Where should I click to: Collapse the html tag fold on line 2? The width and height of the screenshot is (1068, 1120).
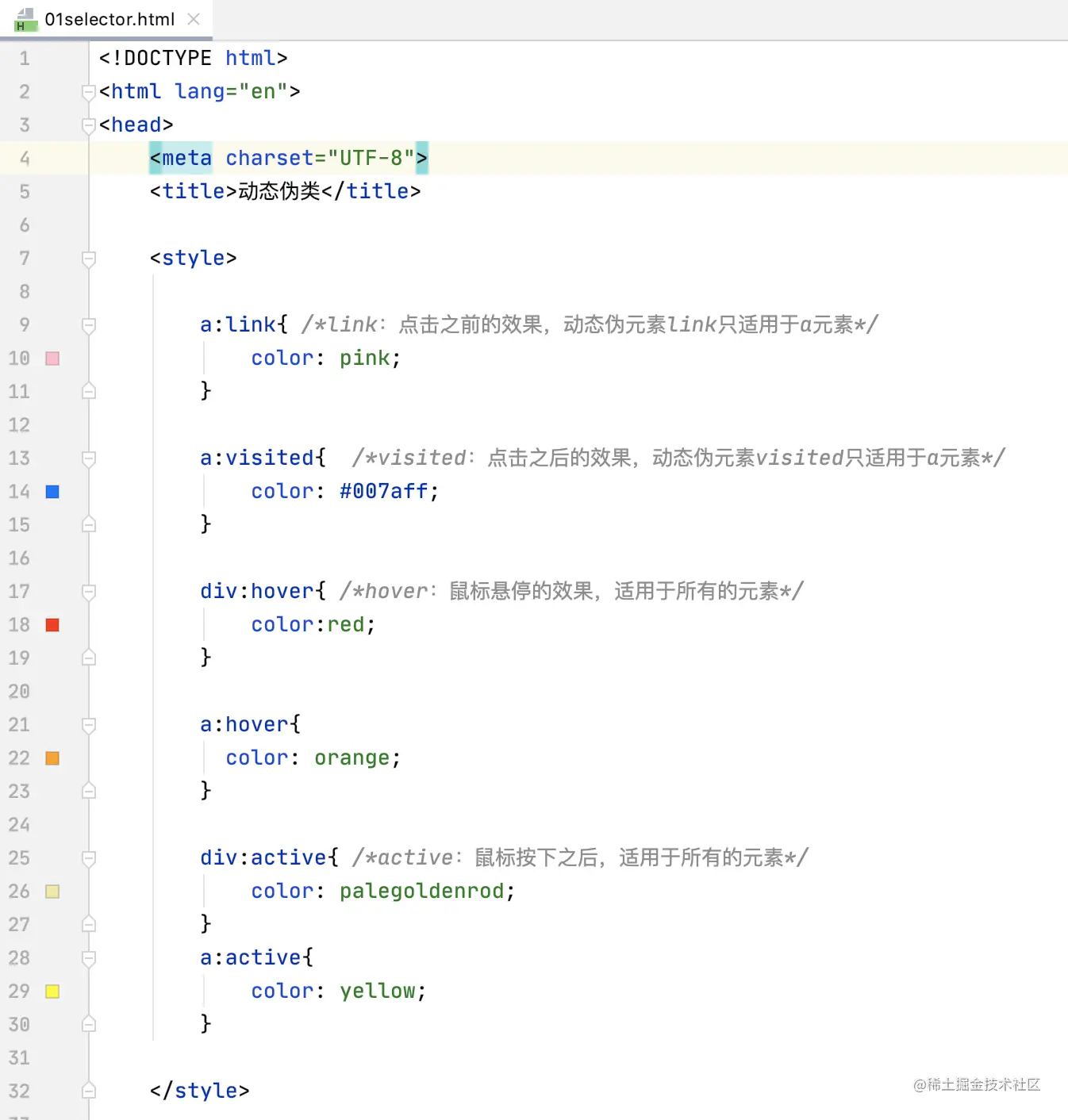[x=89, y=92]
